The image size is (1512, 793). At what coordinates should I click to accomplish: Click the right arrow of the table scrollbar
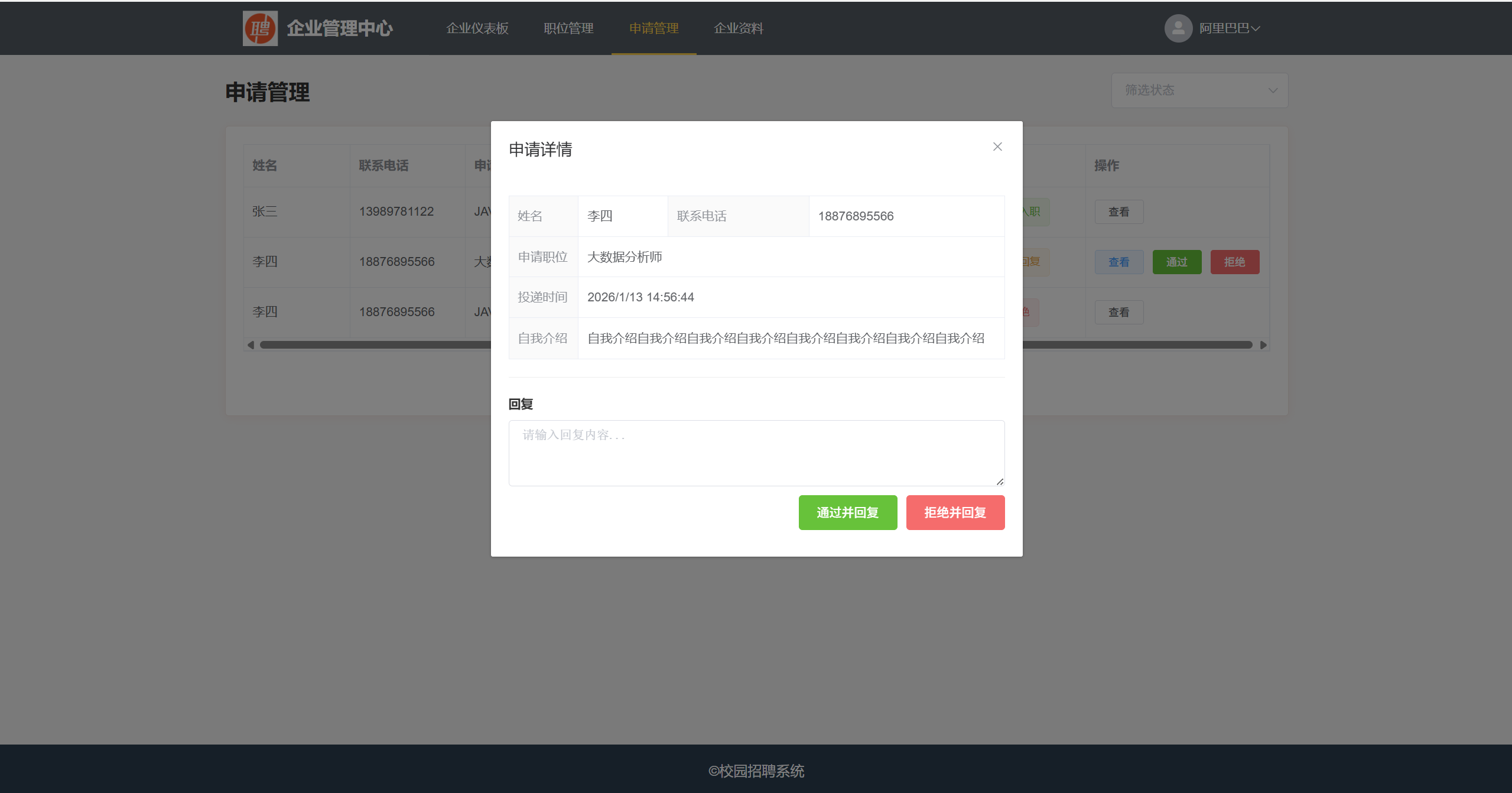point(1263,344)
